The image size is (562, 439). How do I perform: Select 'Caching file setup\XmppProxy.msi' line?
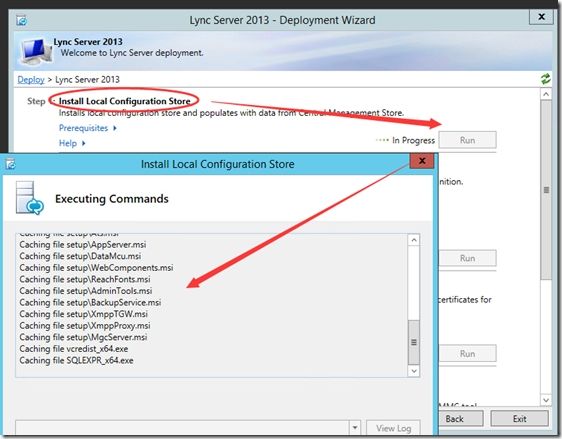click(x=85, y=325)
